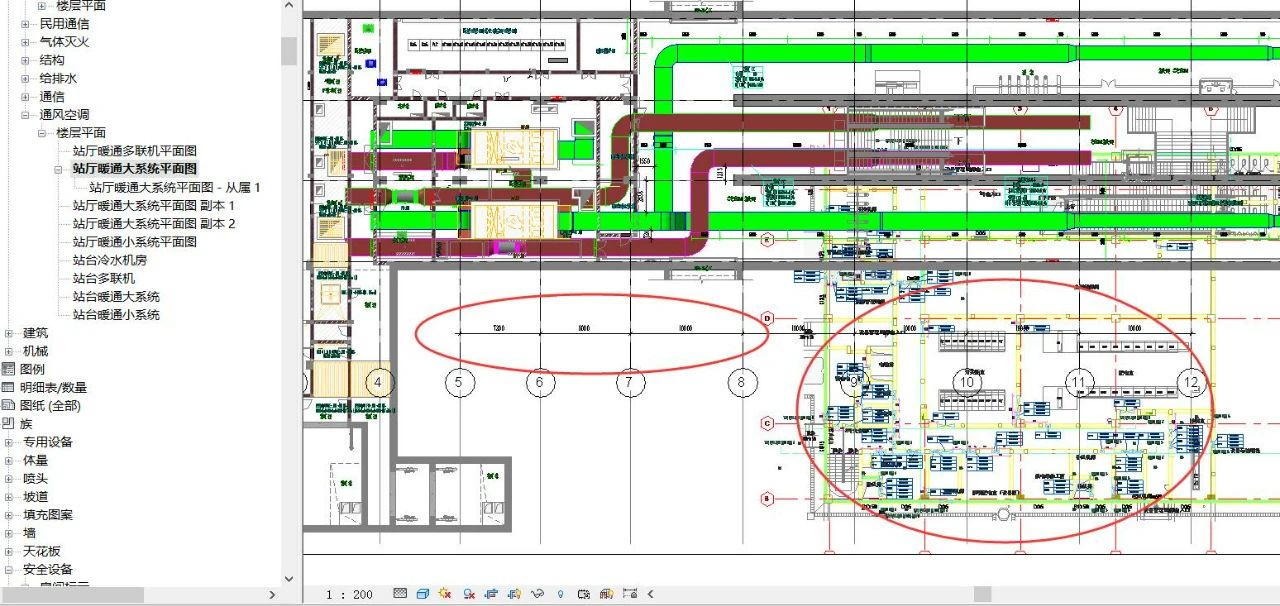1280x606 pixels.
Task: Select 站厅暖通大系统平面图 - 从属 1 view
Action: coord(175,187)
